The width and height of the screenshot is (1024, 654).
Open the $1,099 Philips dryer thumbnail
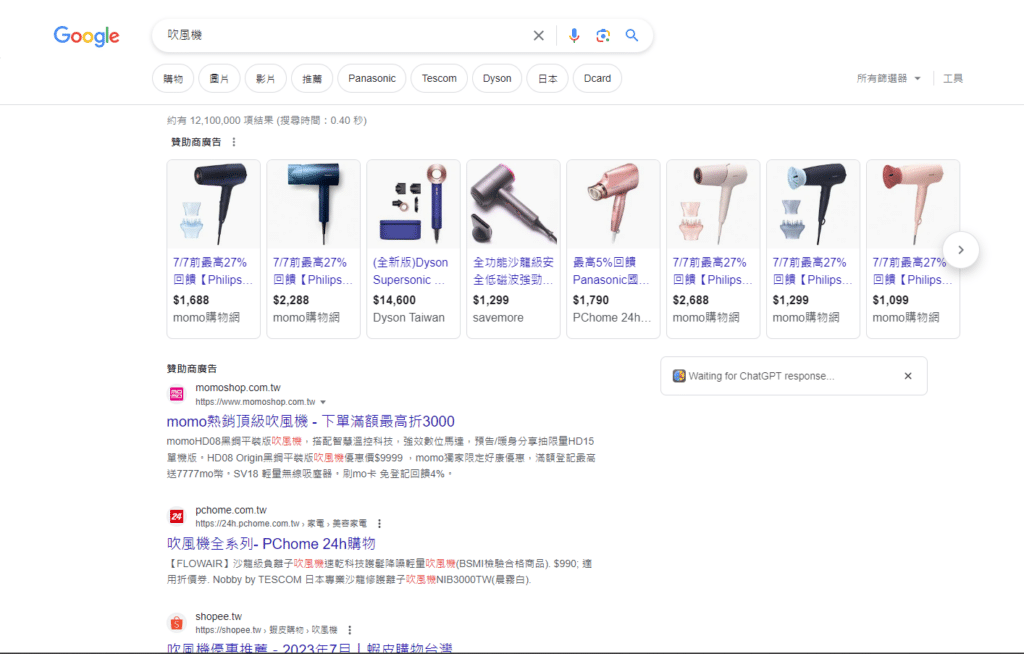point(913,204)
